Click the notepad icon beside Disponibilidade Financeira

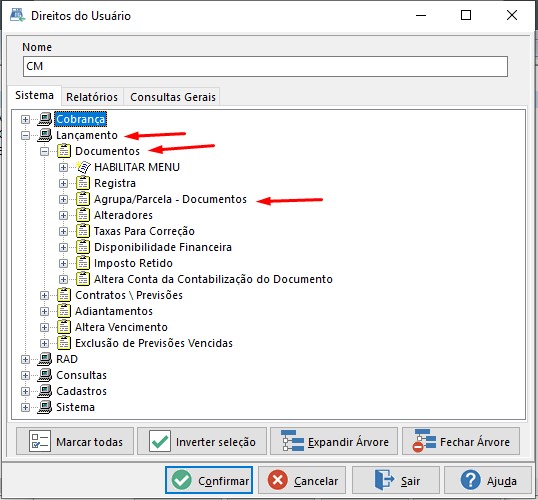(83, 247)
